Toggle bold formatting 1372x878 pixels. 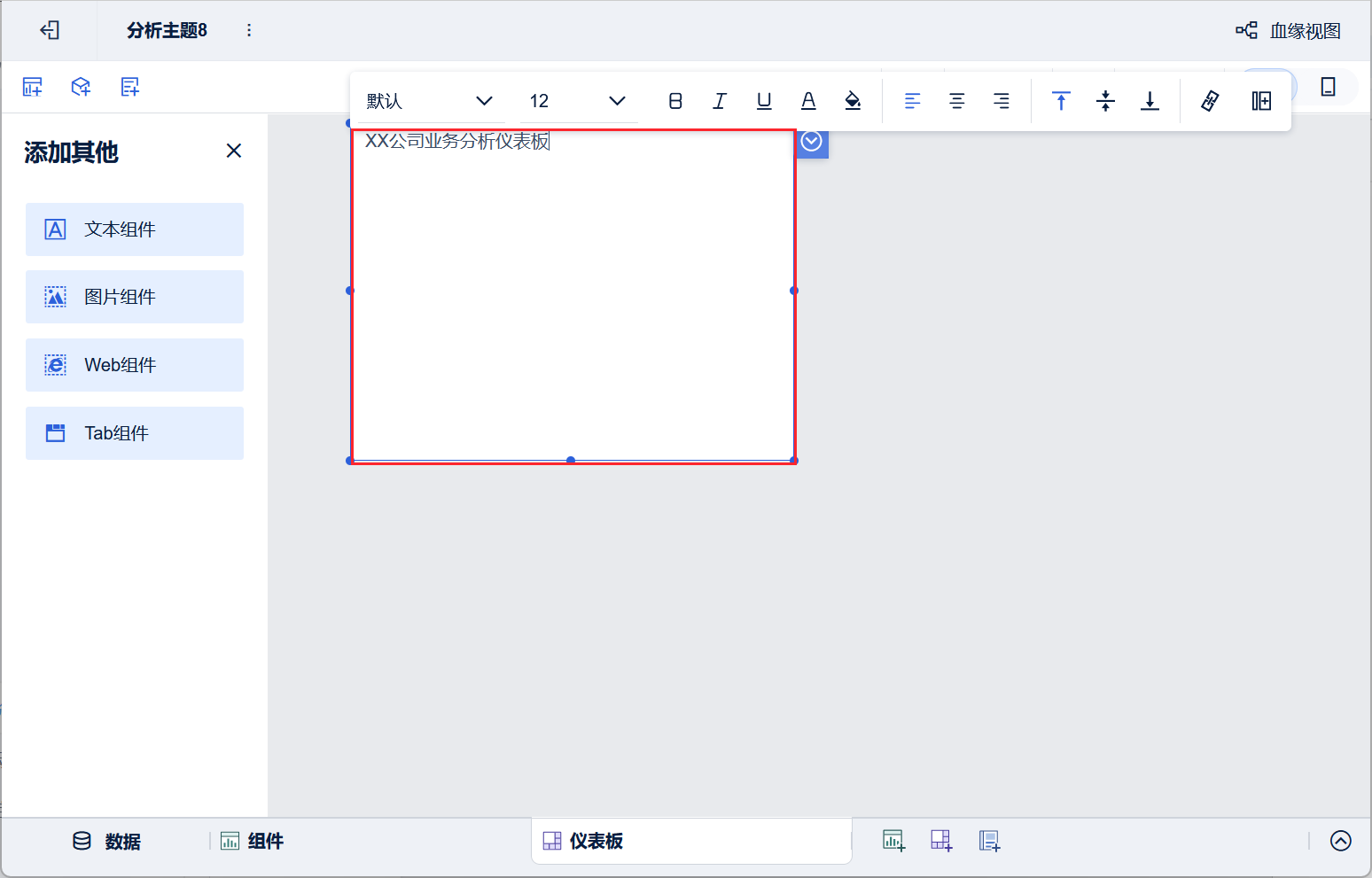675,101
